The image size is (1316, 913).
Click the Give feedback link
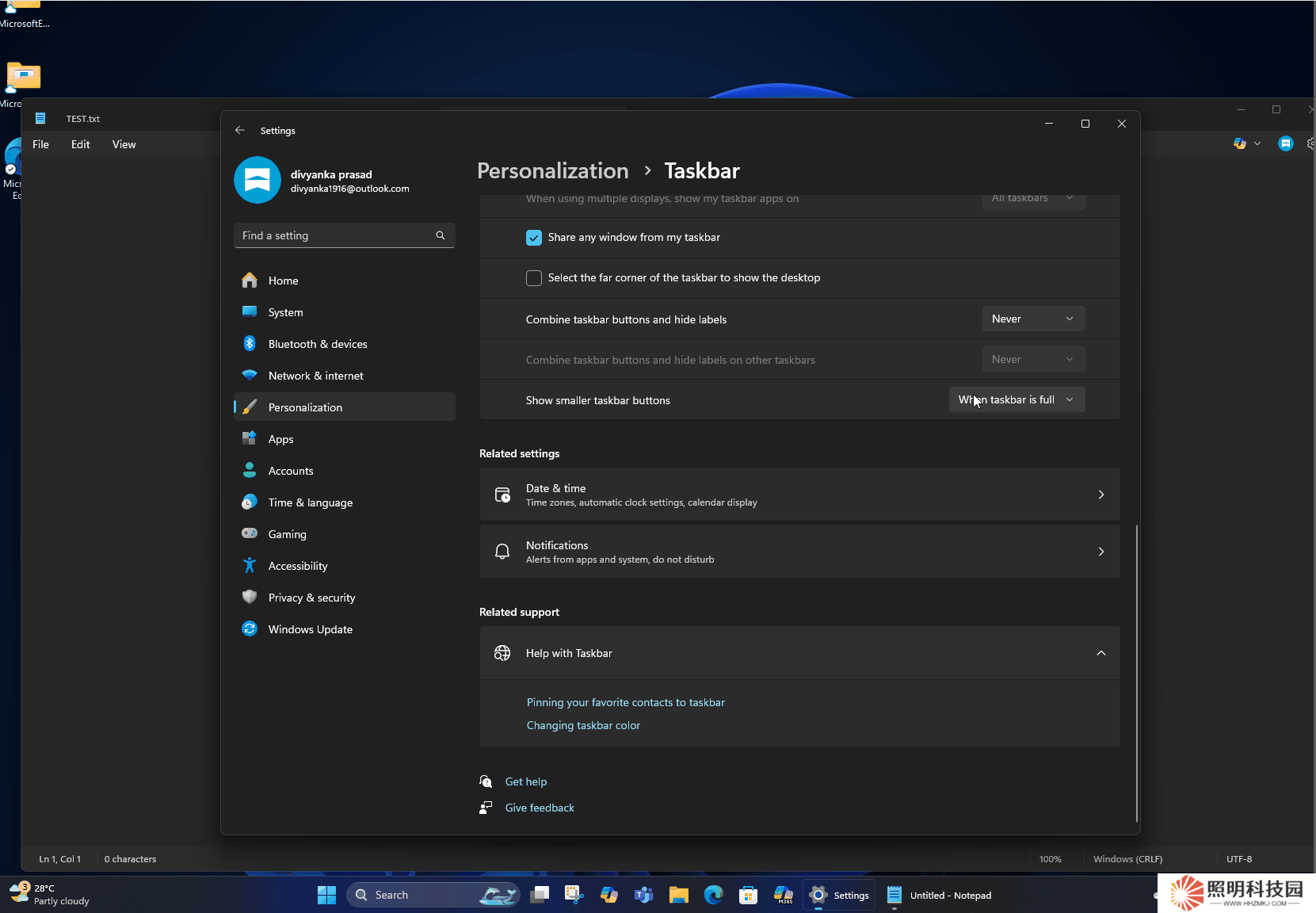coord(540,808)
